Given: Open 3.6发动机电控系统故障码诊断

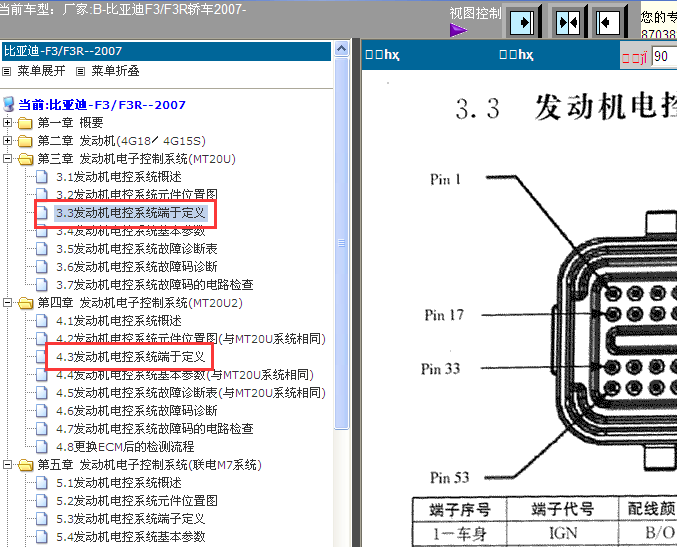Looking at the screenshot, I should pos(136,267).
